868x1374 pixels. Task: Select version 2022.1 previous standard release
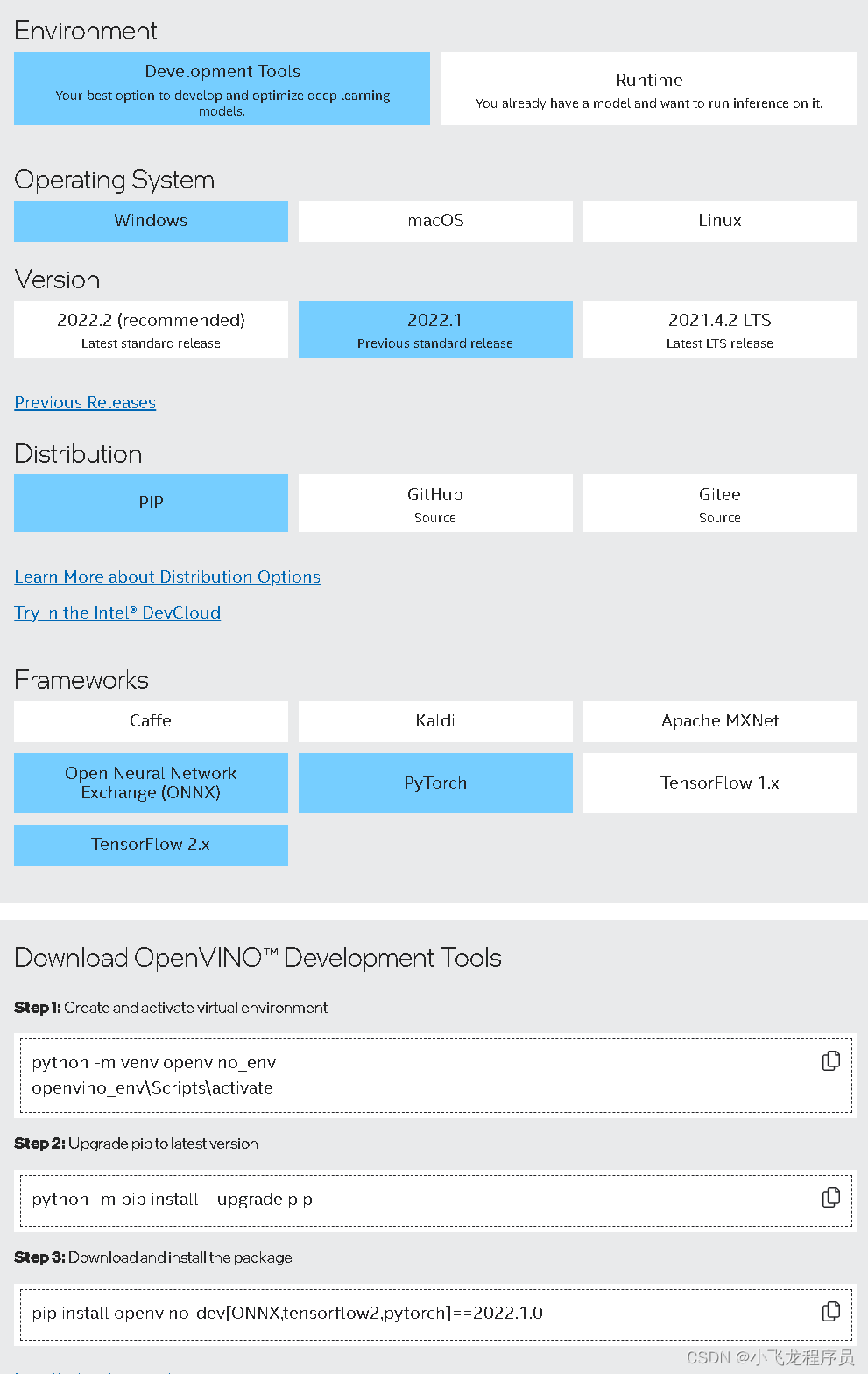(435, 329)
